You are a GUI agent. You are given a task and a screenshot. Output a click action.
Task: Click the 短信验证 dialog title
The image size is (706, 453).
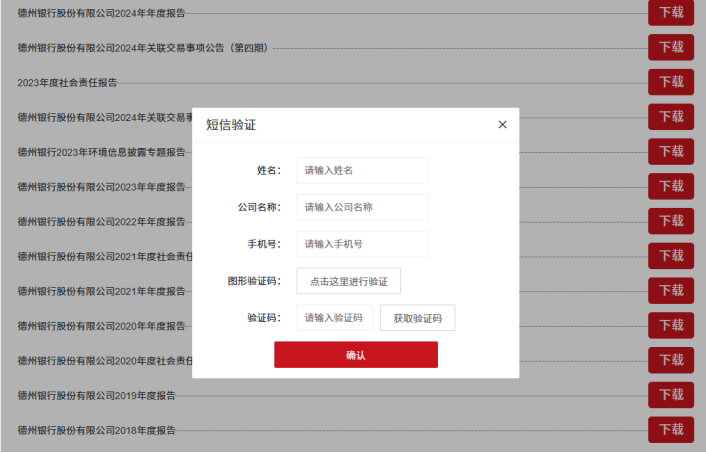point(231,125)
